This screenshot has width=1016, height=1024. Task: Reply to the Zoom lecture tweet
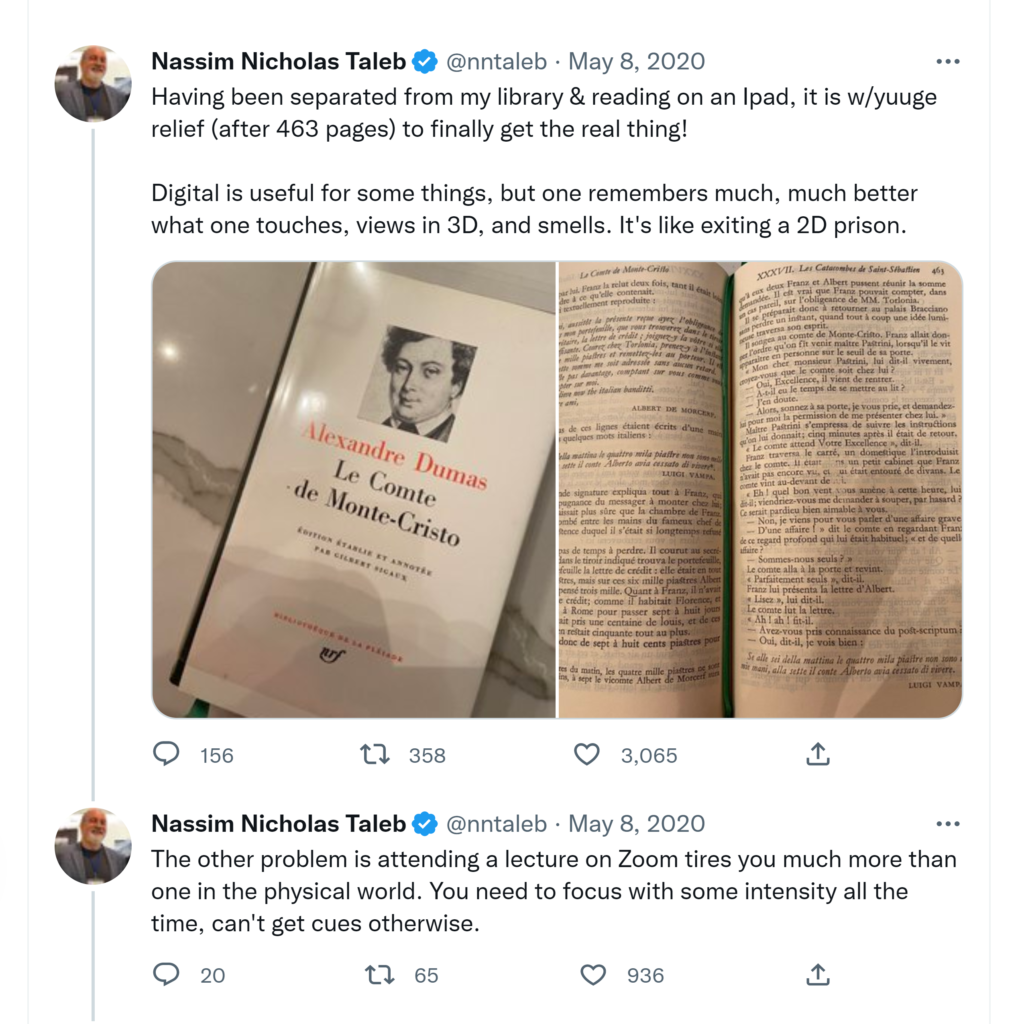[x=166, y=974]
